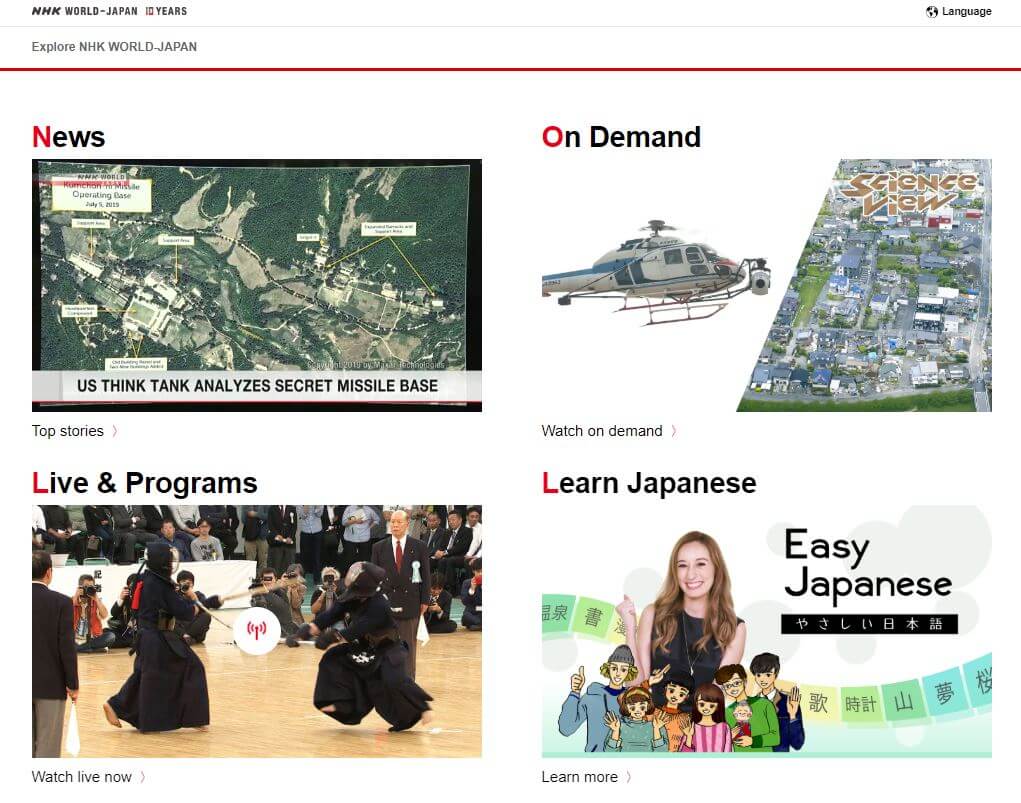Open the News section heading
The height and width of the screenshot is (803, 1021).
(x=68, y=137)
